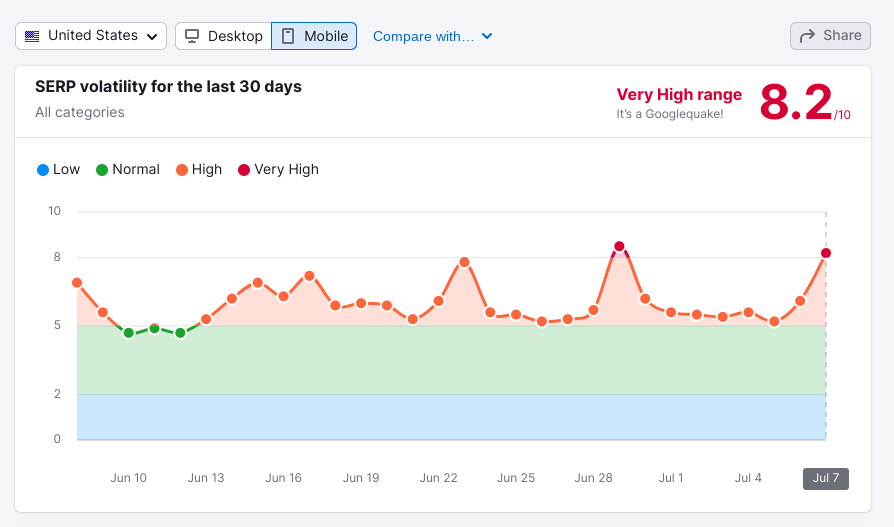894x527 pixels.
Task: Click the Share arrow icon
Action: coord(808,36)
